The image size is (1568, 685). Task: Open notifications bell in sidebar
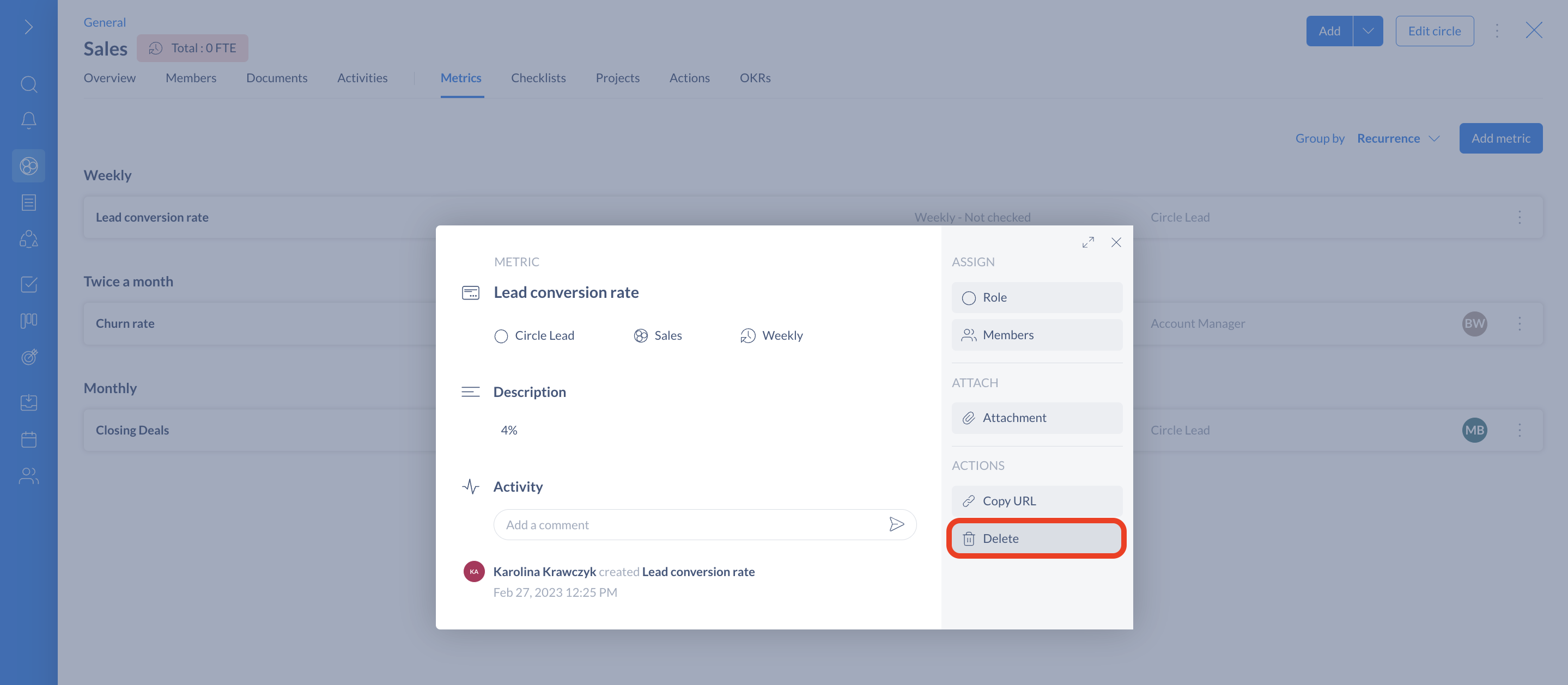29,120
